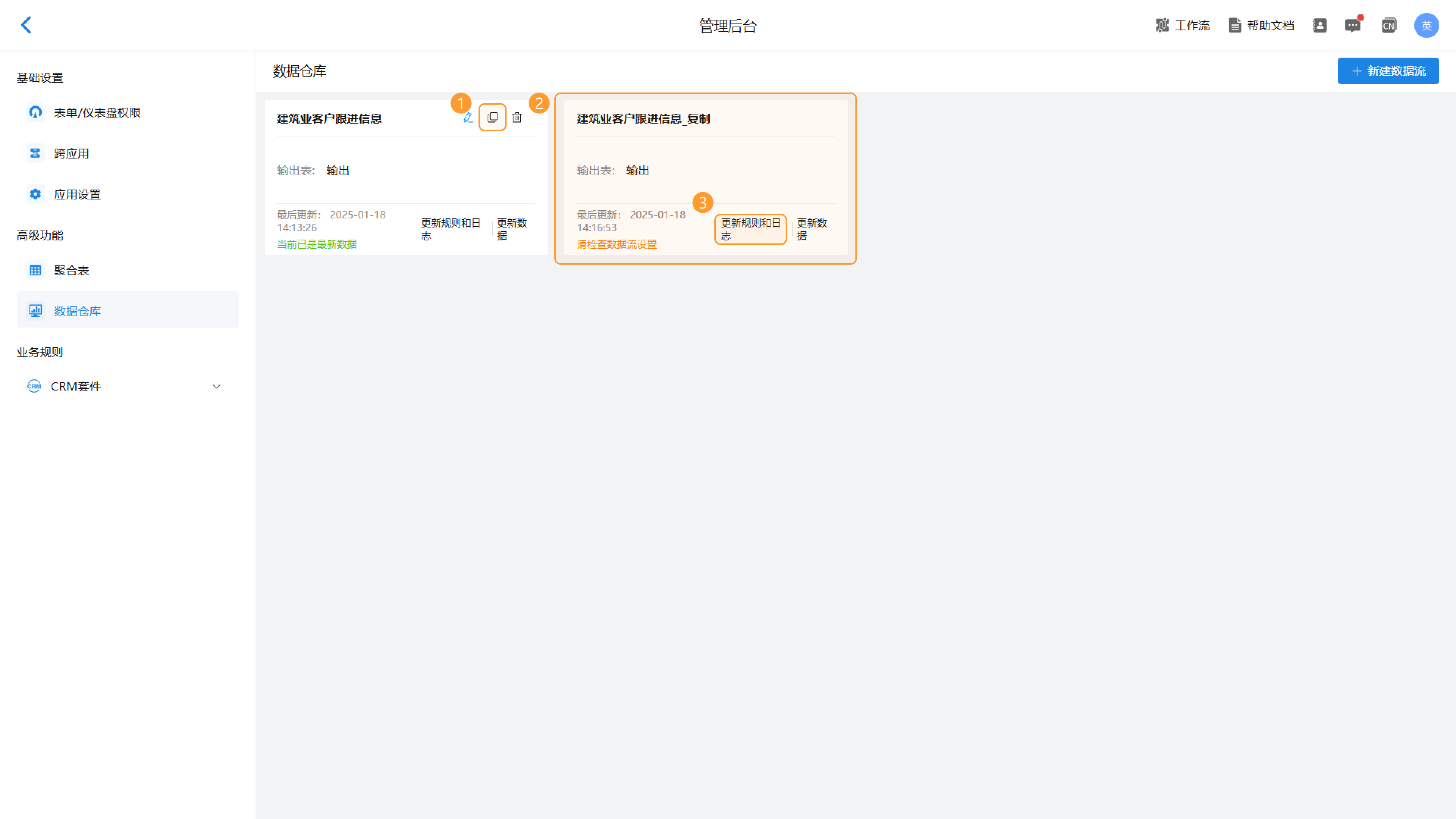Copy the 建筑业客户跟进信息 data flow
Screen dimensions: 1456x819
tap(492, 118)
